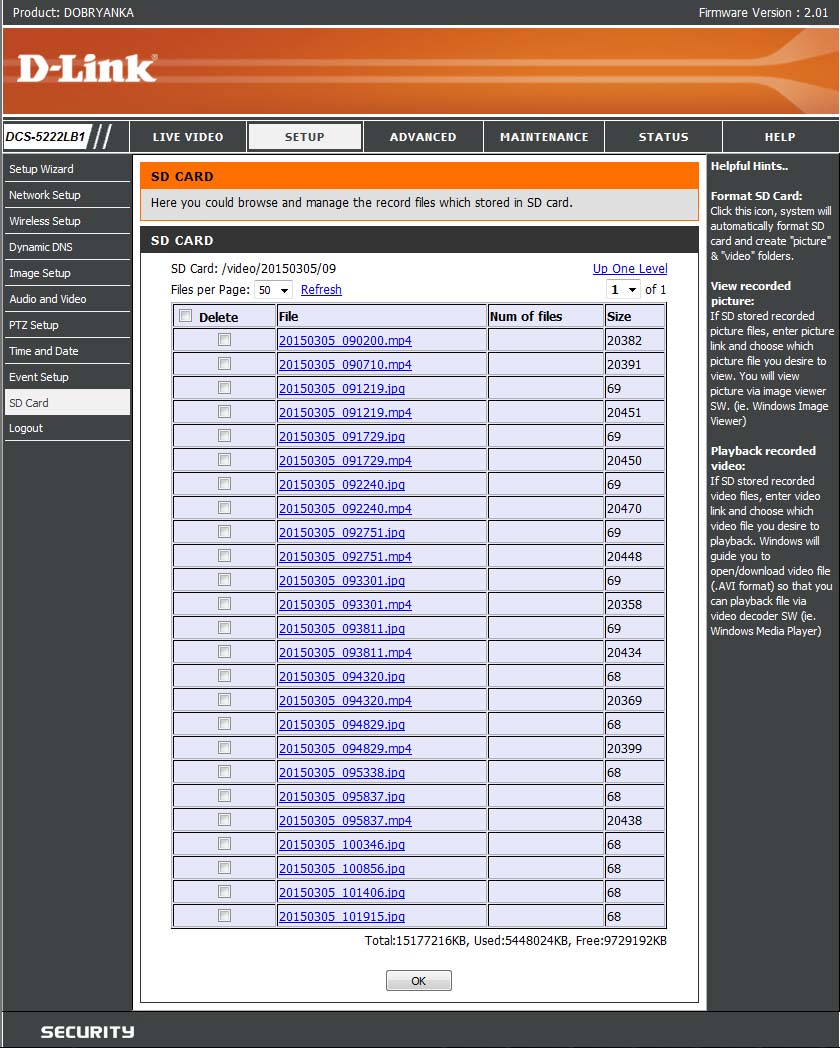Click the Refresh link
840x1048 pixels.
coord(321,290)
